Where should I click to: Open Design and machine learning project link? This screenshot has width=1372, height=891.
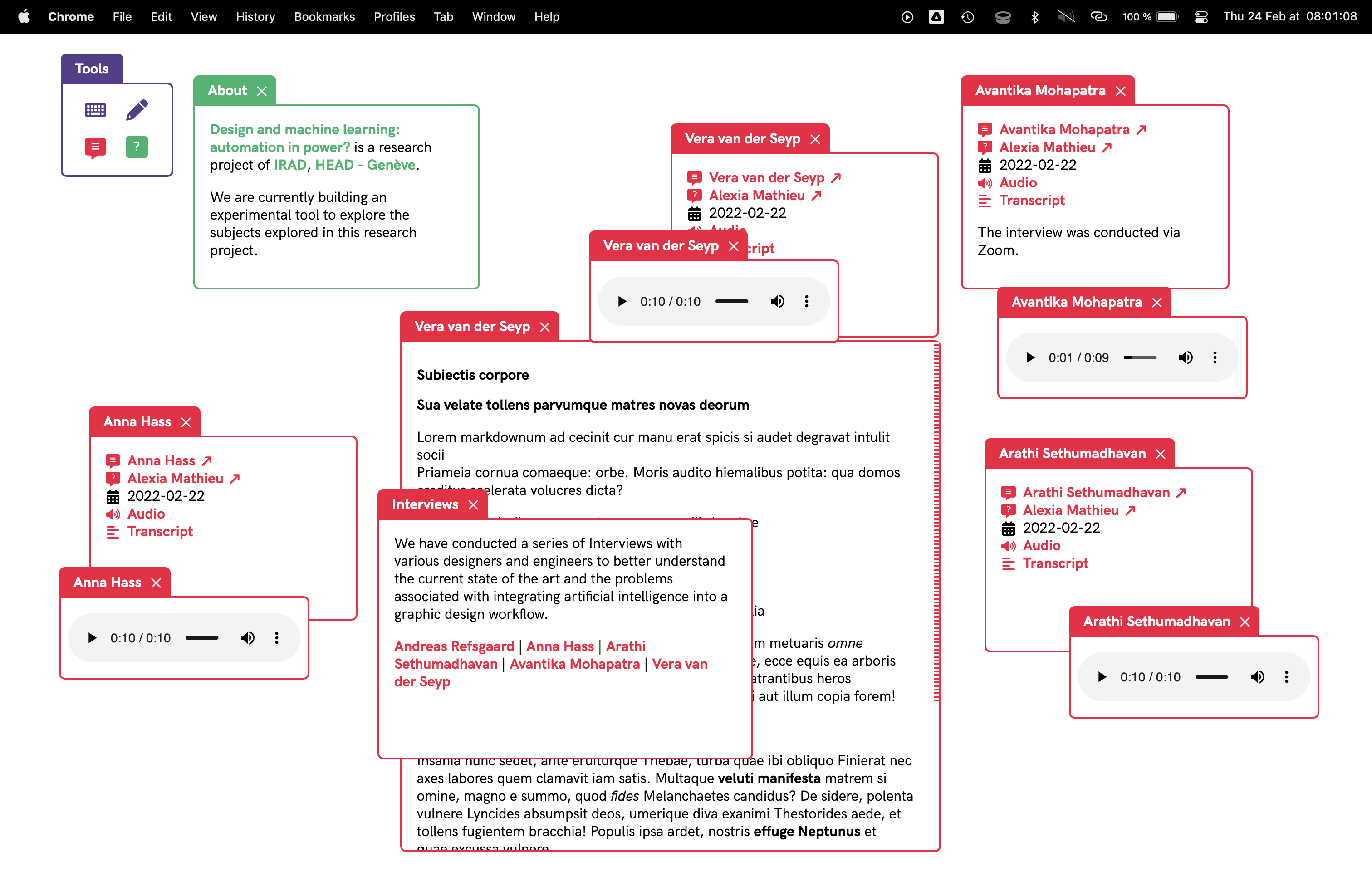tap(304, 138)
